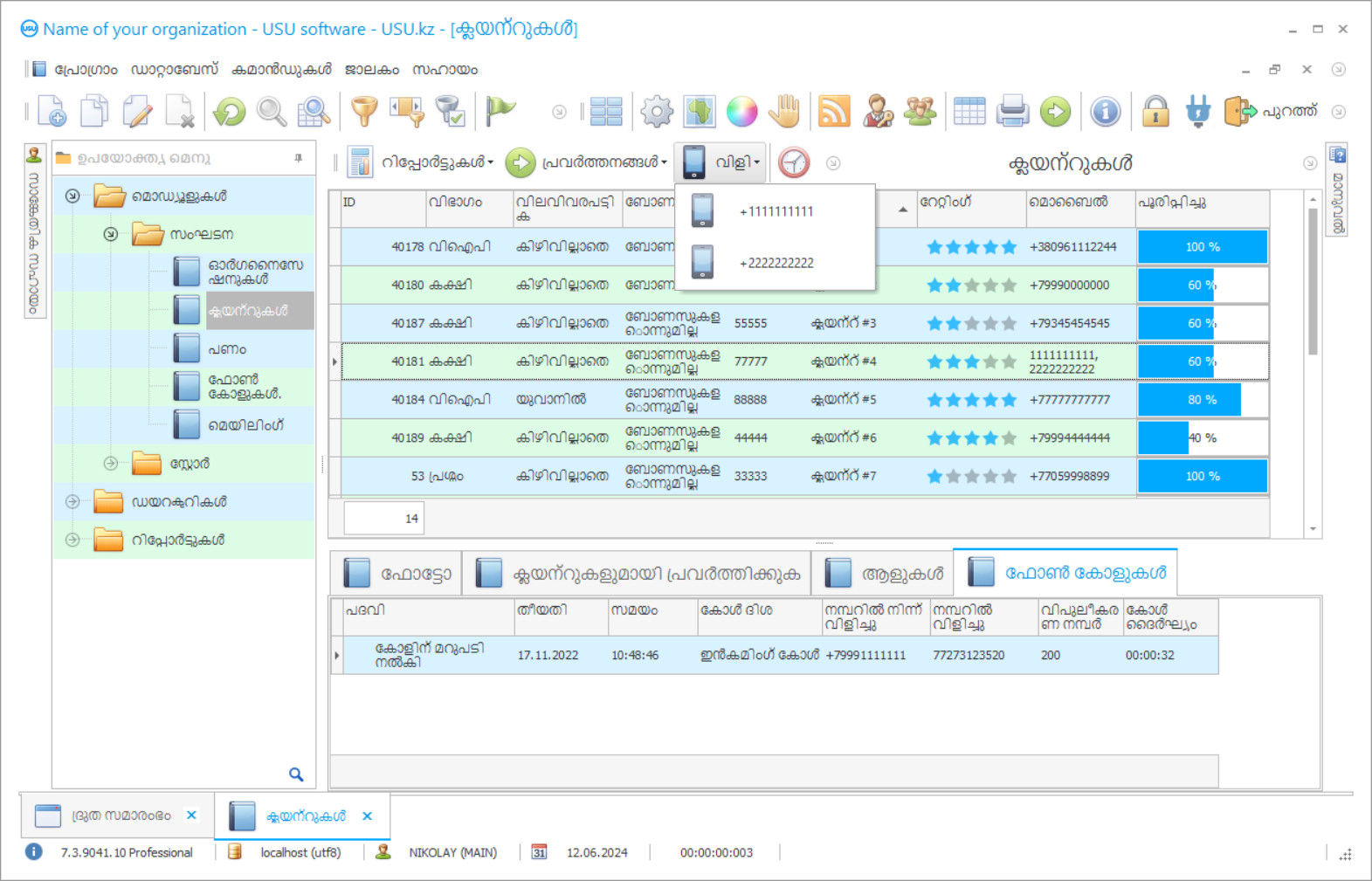Screen dimensions: 1372x881
Task: Click the padlock icon
Action: pos(1155,112)
